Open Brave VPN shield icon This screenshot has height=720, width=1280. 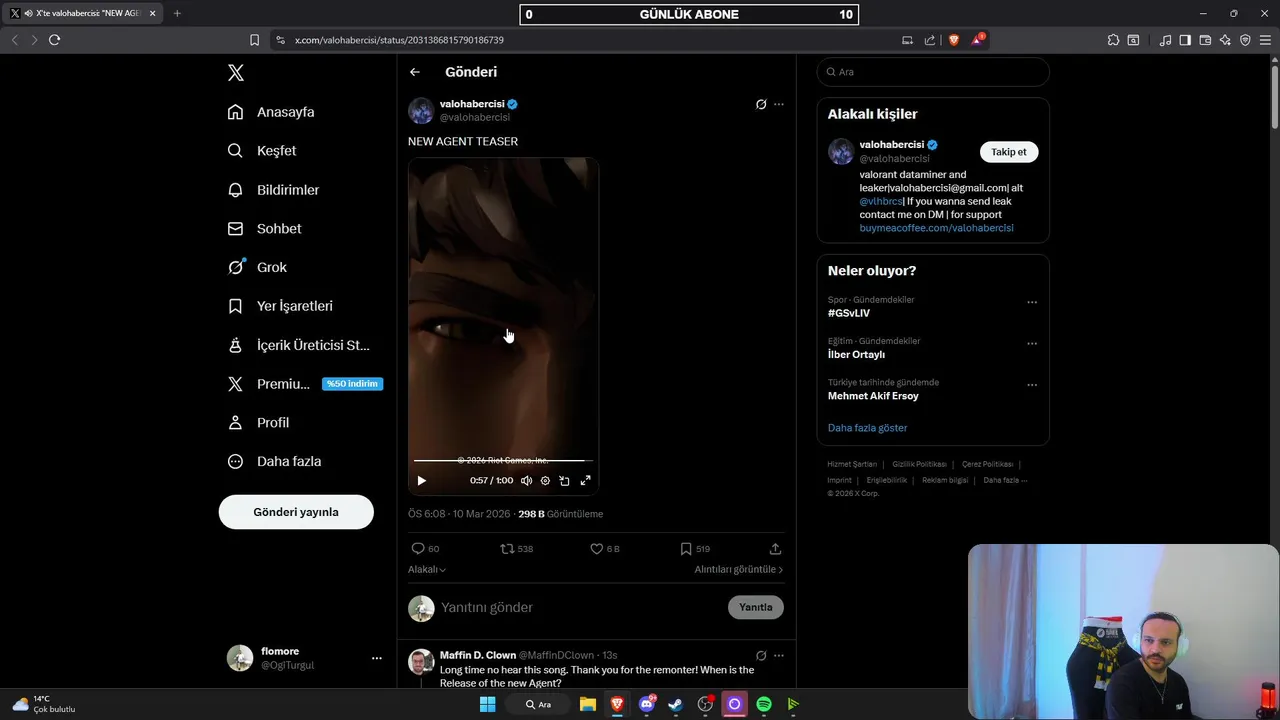[x=1245, y=40]
